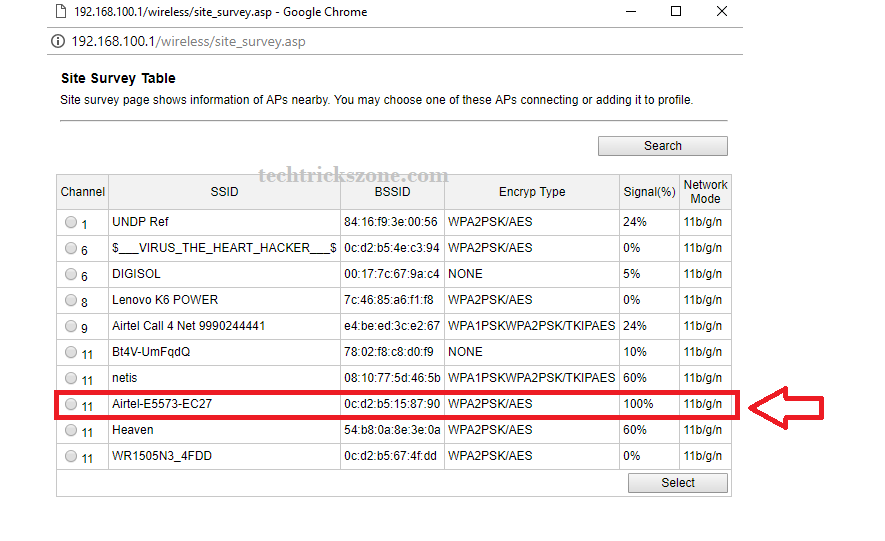Screen dimensions: 885x541
Task: Click the SSID column header
Action: click(x=224, y=192)
